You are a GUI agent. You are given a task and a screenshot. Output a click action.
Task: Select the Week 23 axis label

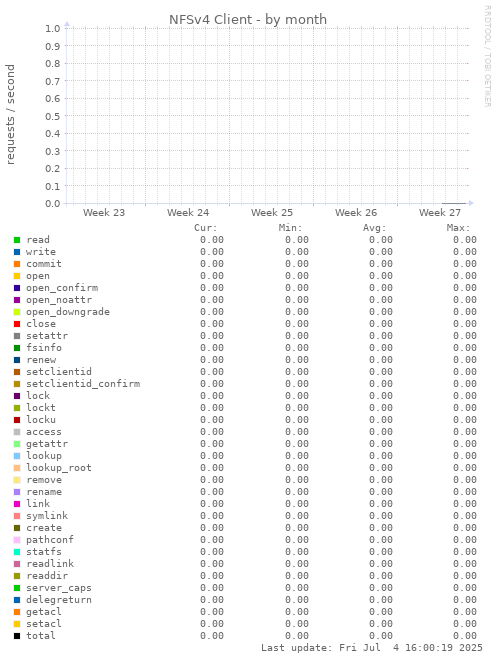tap(104, 213)
